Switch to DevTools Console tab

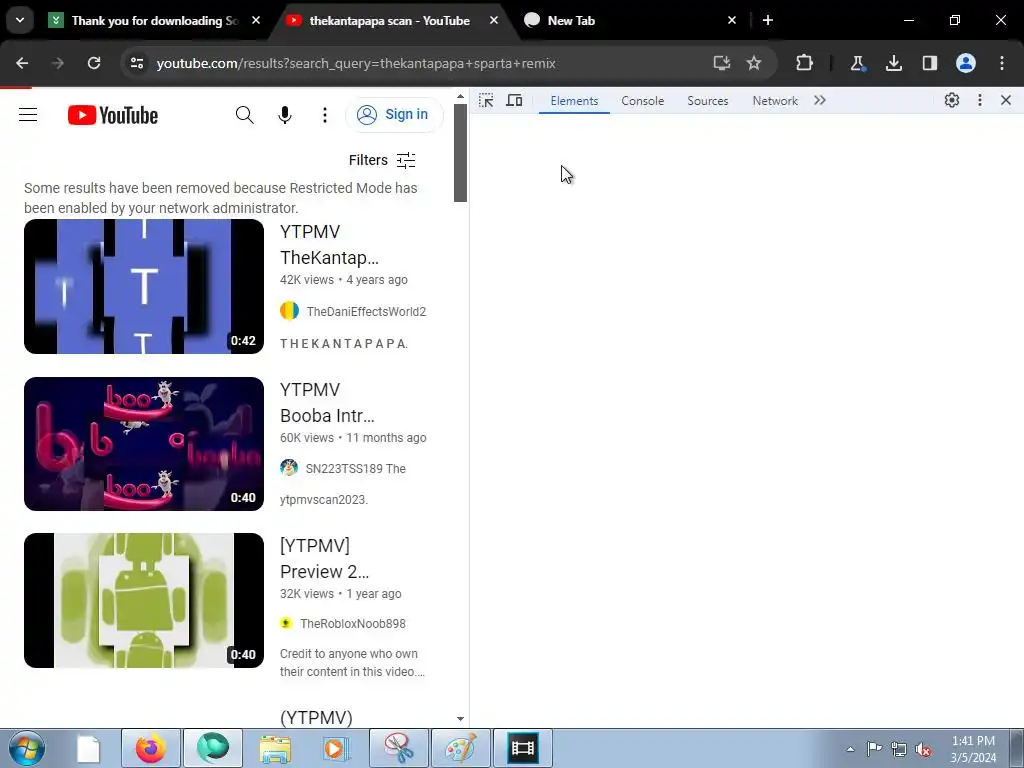click(643, 101)
